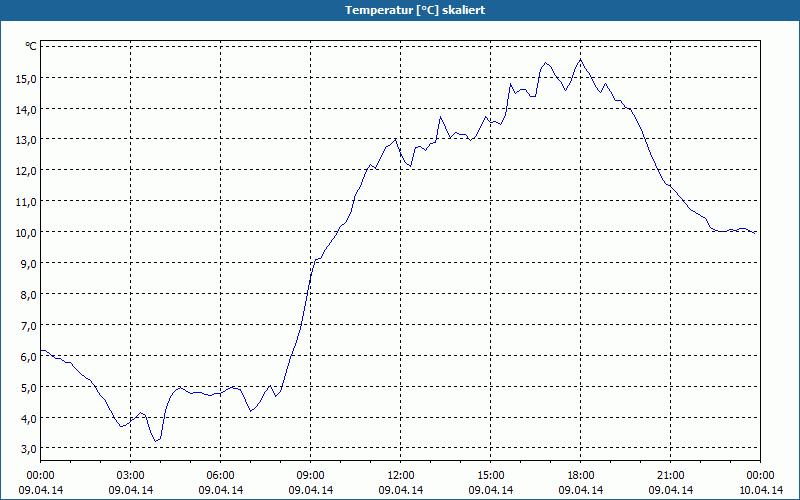Click the chart title 'Temperatur [°C] skaliert'

(x=415, y=10)
